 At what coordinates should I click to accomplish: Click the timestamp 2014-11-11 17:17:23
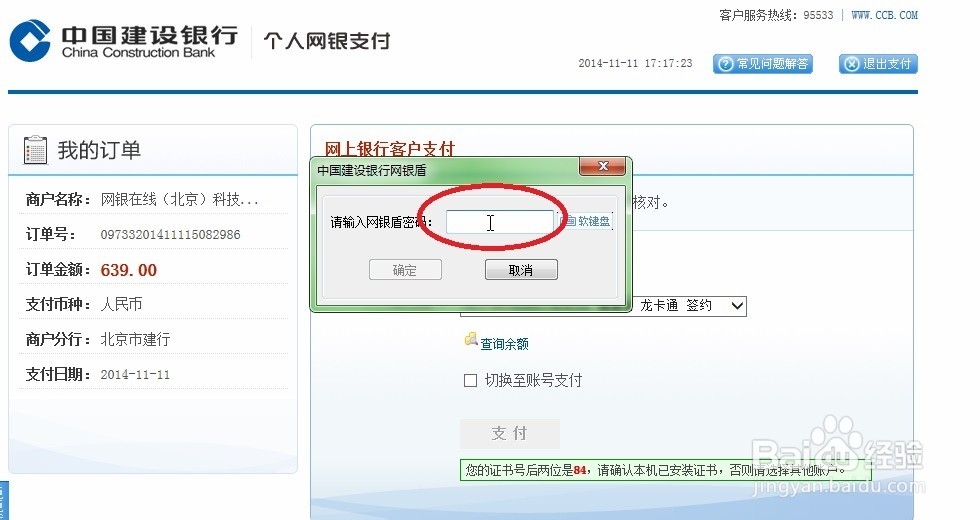tap(635, 63)
